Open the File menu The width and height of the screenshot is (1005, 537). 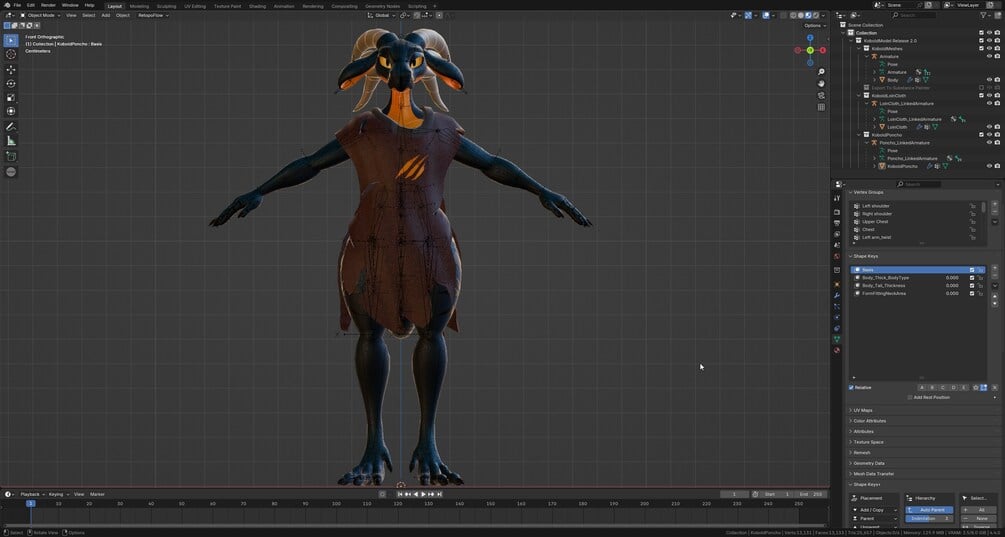(x=17, y=5)
